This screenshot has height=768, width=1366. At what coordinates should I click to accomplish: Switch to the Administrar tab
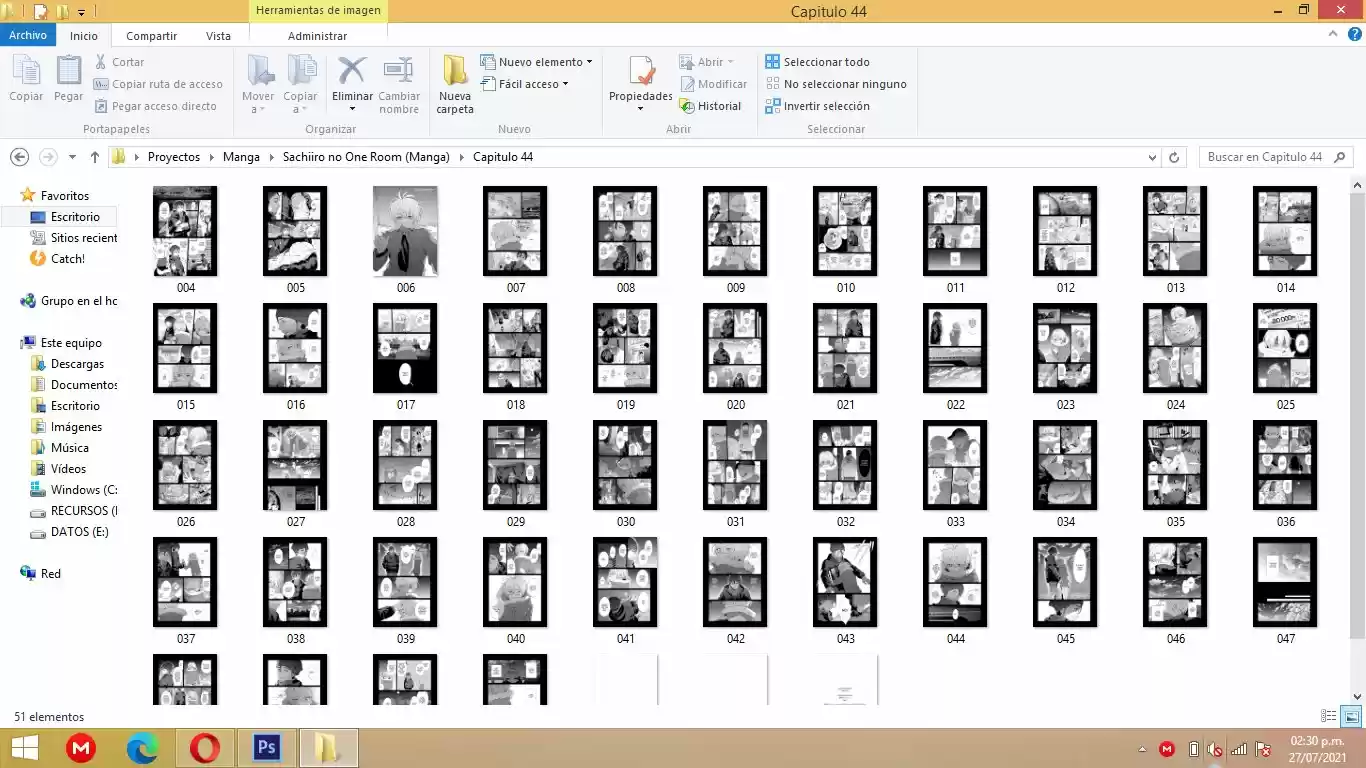[x=317, y=36]
